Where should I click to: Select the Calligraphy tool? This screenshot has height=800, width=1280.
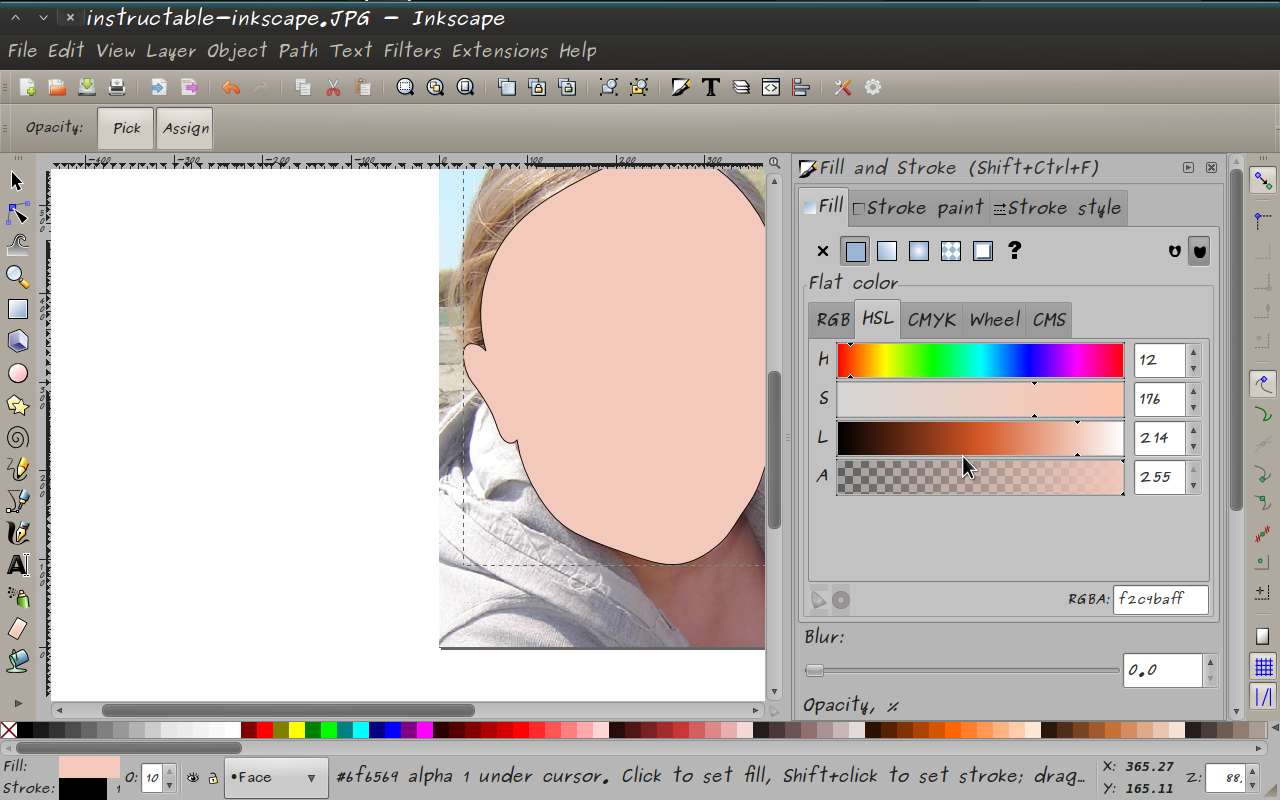pyautogui.click(x=17, y=533)
